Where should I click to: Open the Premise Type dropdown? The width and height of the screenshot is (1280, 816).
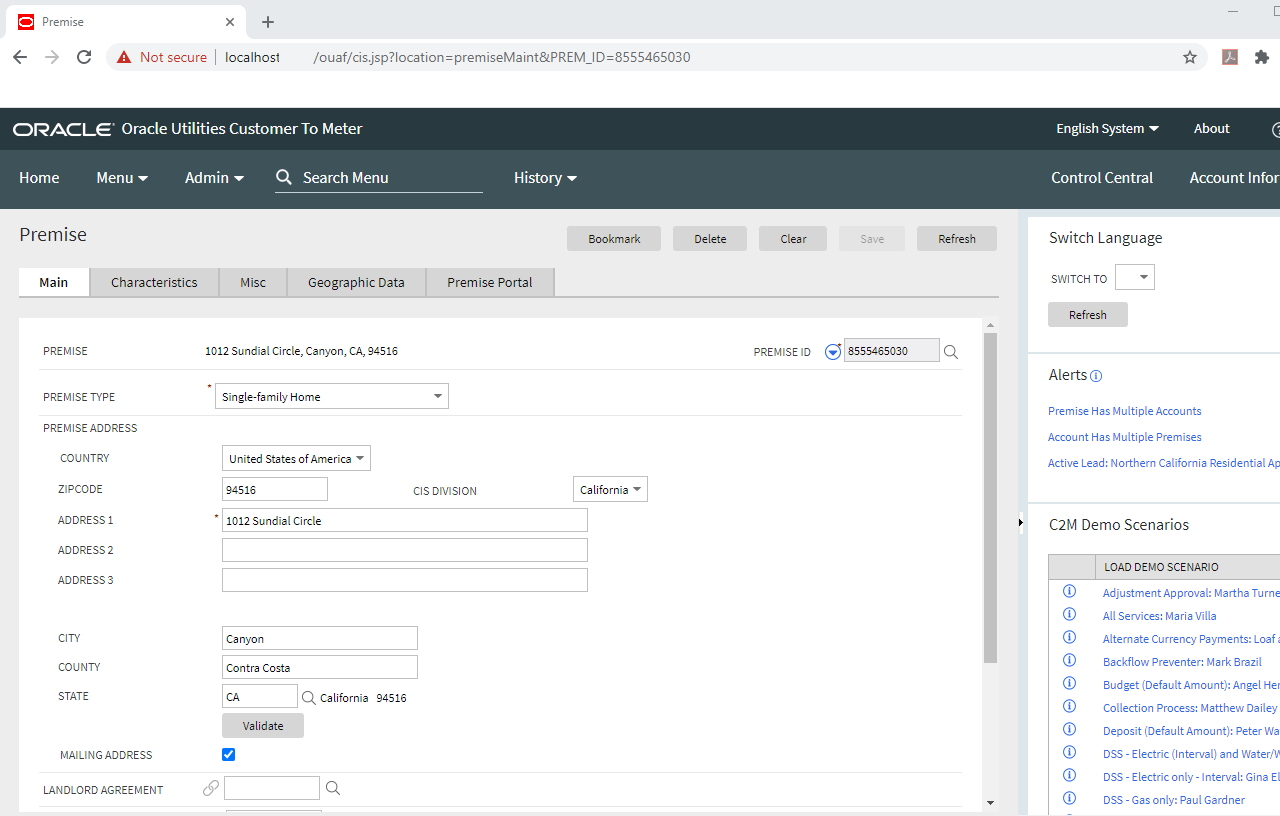(332, 397)
